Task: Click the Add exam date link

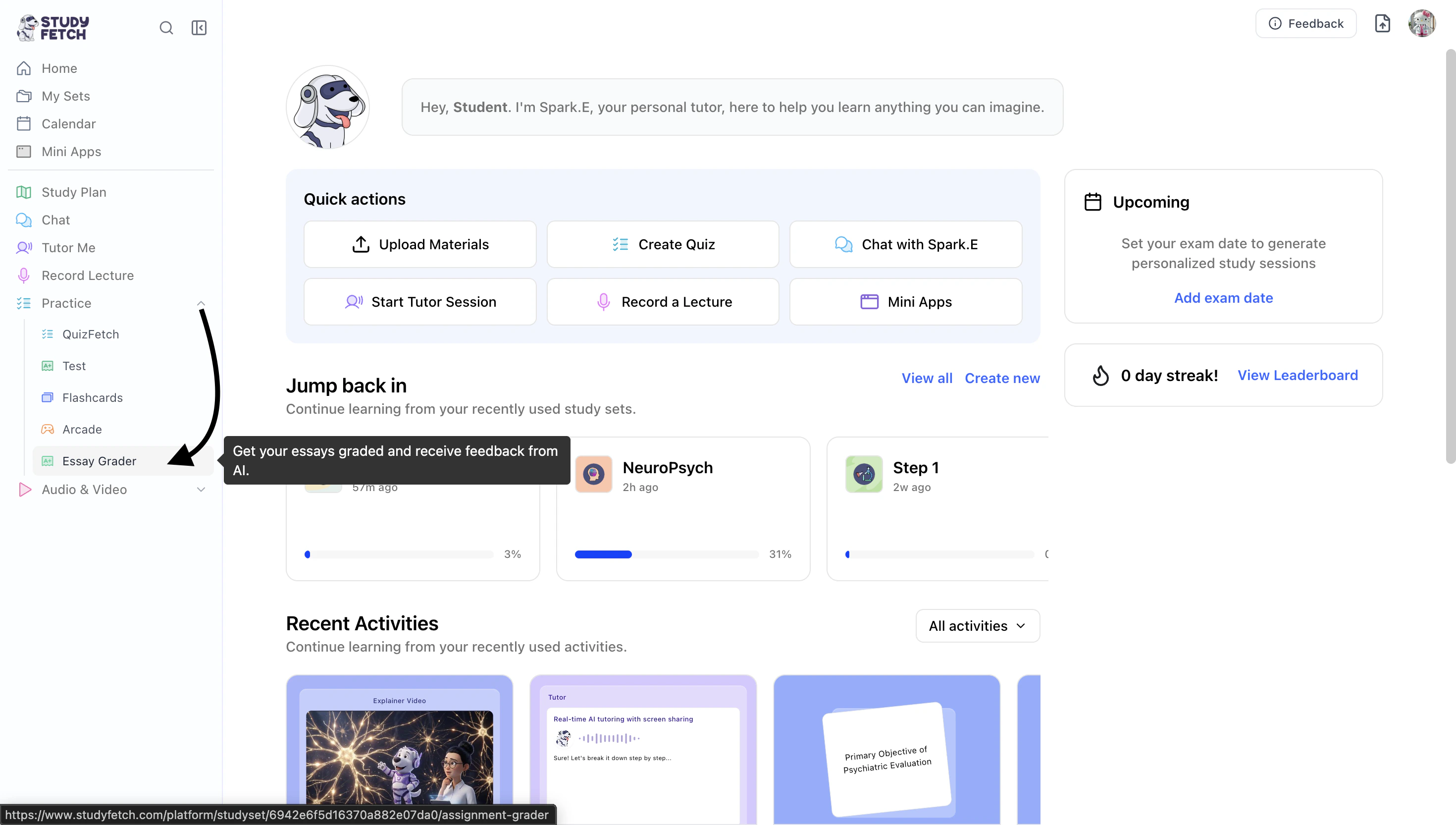Action: coord(1223,298)
